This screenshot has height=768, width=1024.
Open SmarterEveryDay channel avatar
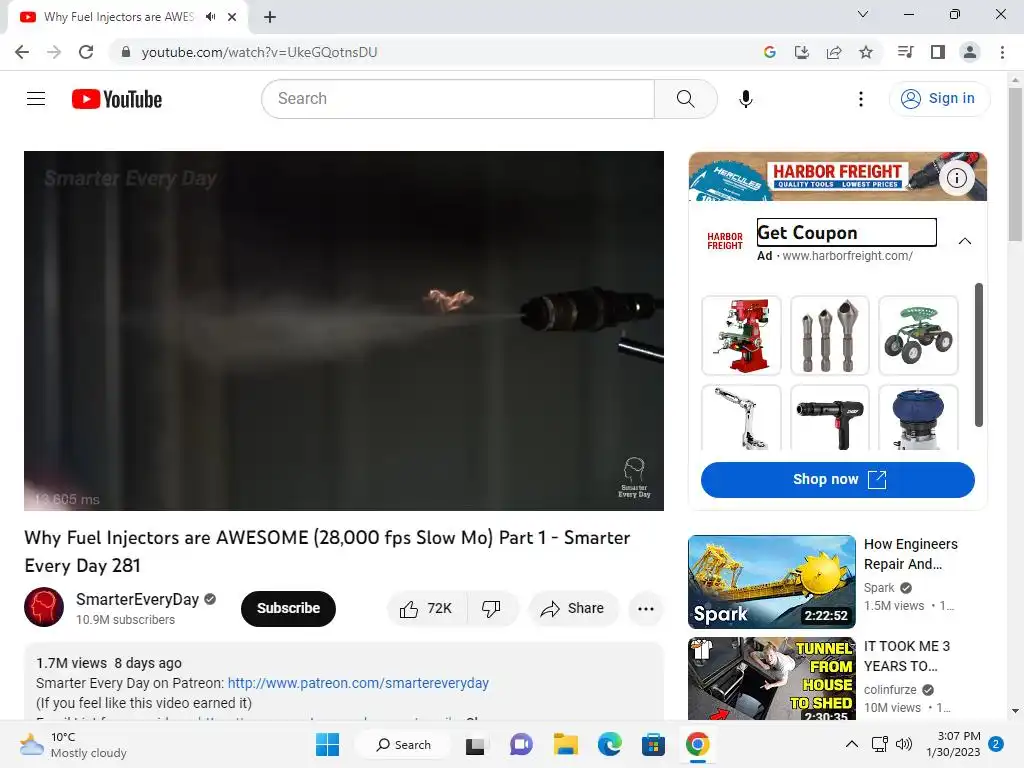click(44, 607)
